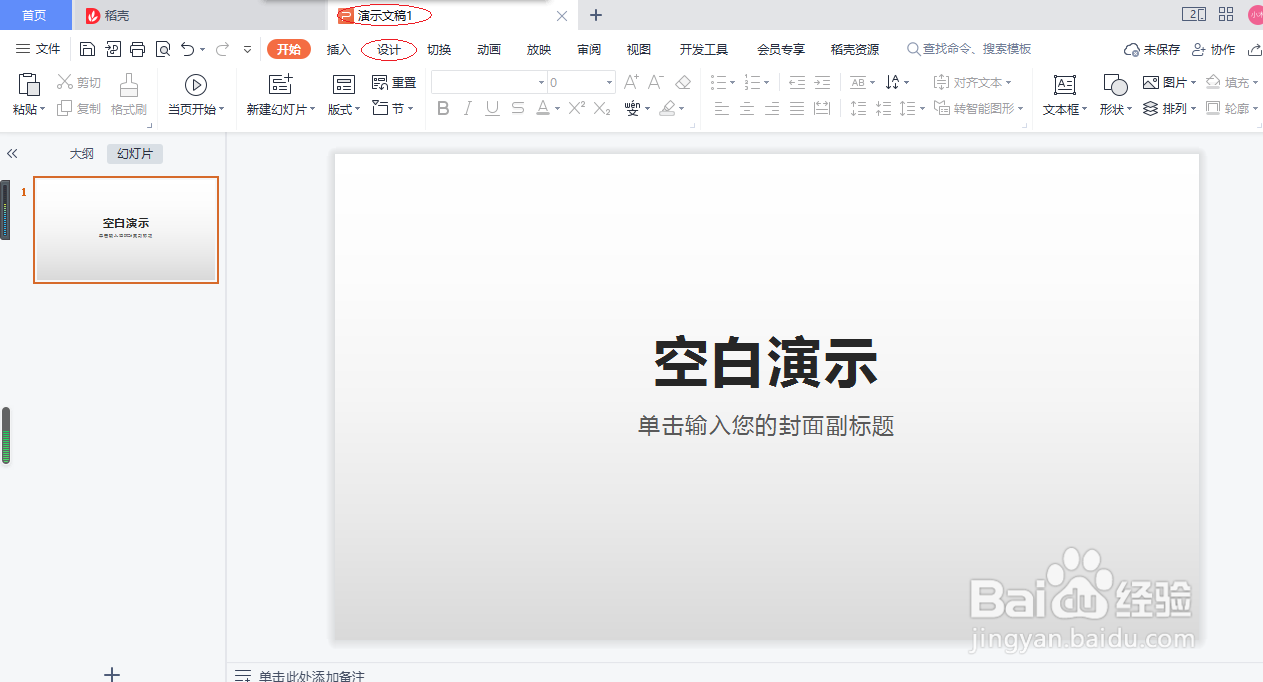Expand the numbered list dropdown
The height and width of the screenshot is (682, 1263).
coord(767,83)
